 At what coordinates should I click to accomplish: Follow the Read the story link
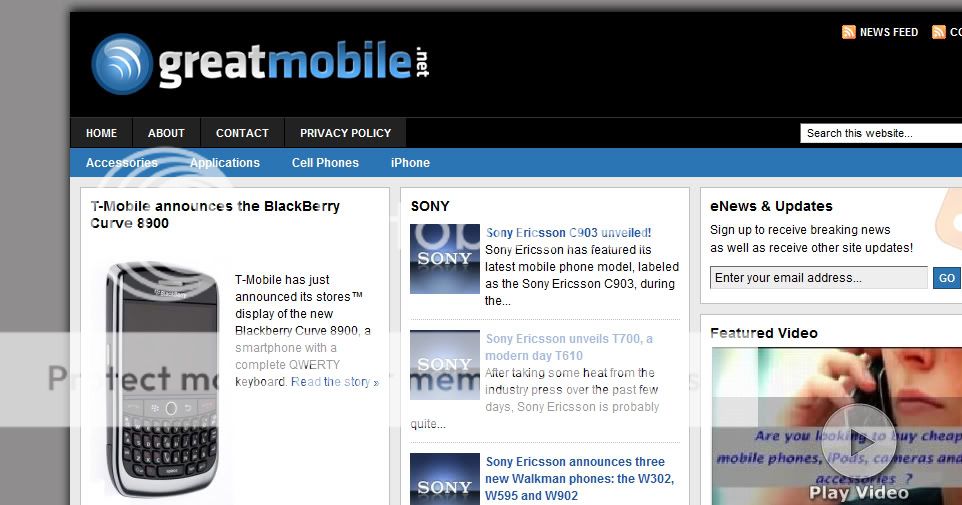(335, 382)
